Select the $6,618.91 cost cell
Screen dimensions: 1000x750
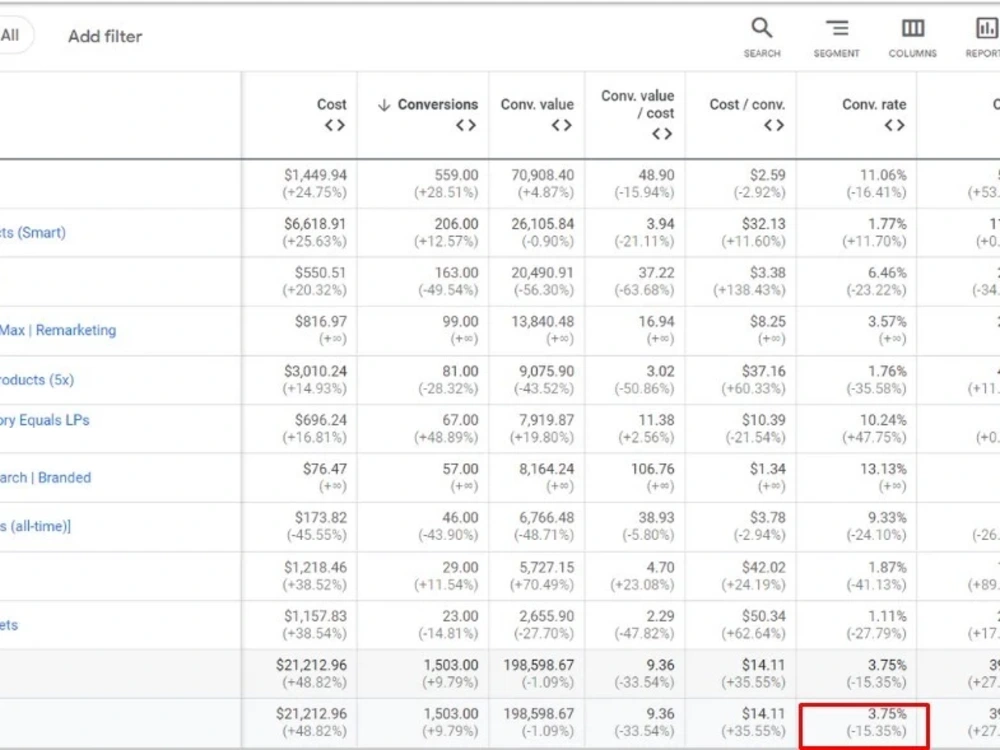(300, 233)
